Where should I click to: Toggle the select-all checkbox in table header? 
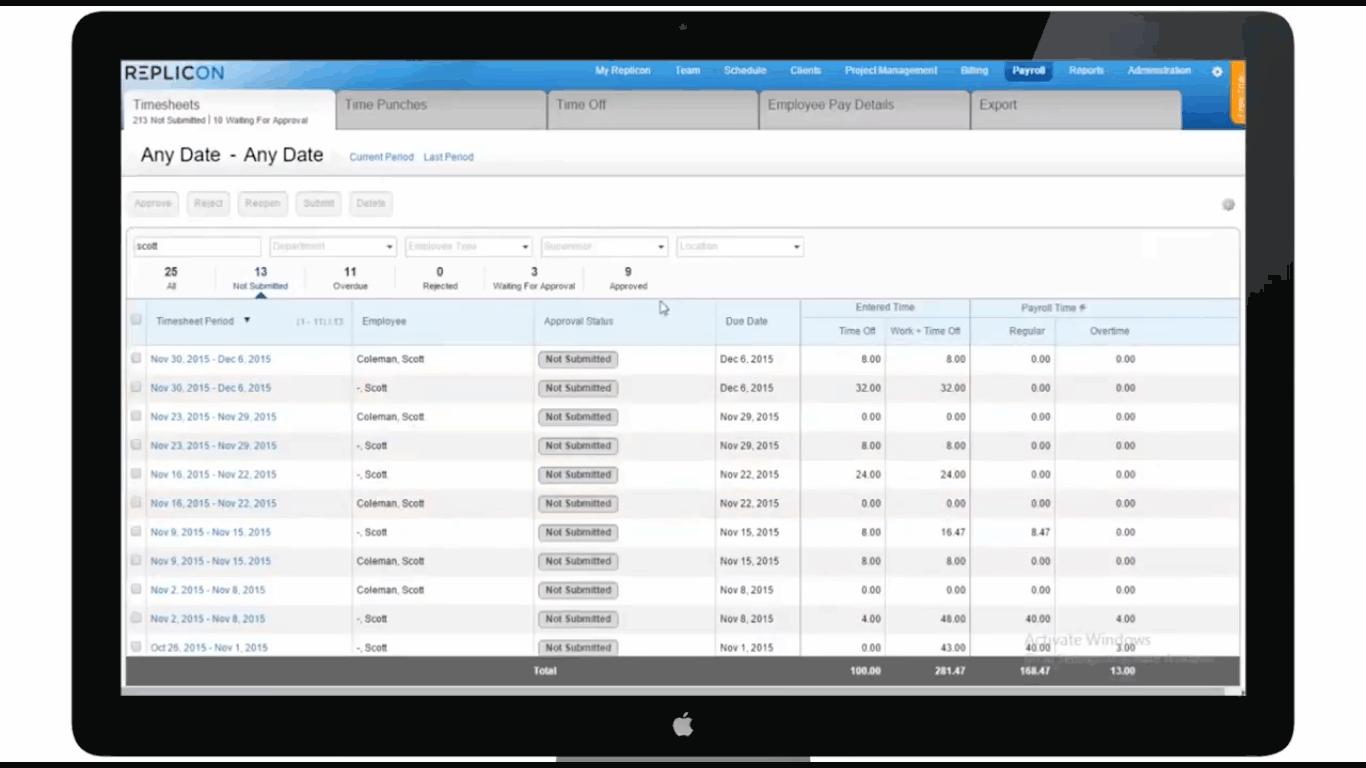136,321
